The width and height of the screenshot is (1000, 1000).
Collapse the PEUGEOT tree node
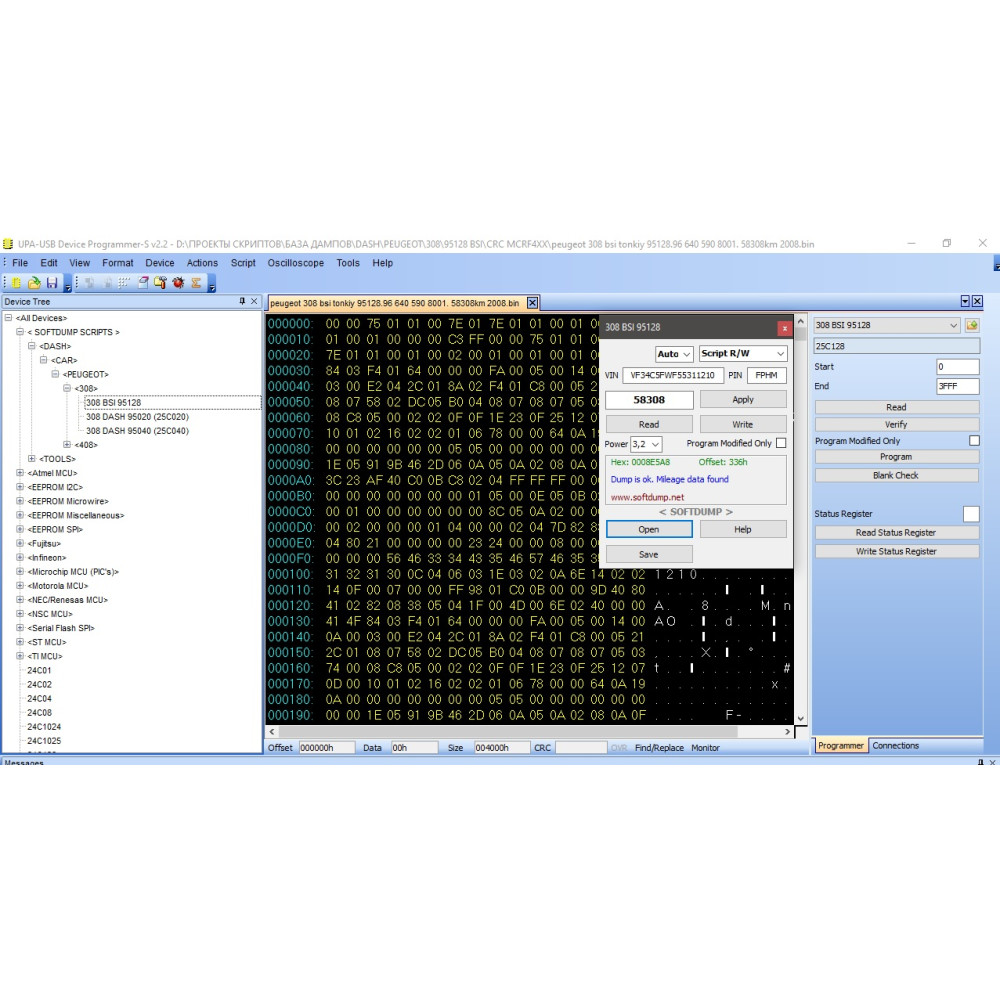pos(55,374)
